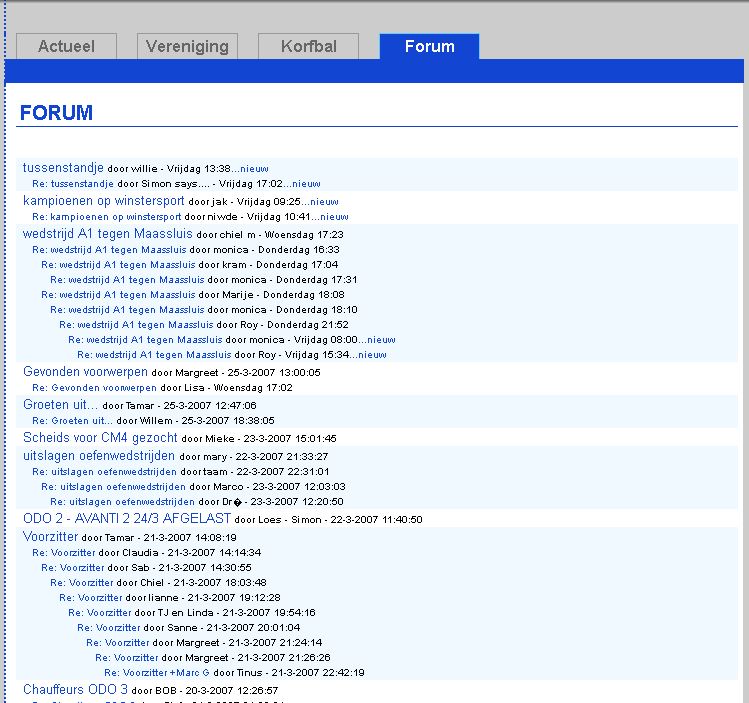Open the Vereniging tab

pos(187,47)
